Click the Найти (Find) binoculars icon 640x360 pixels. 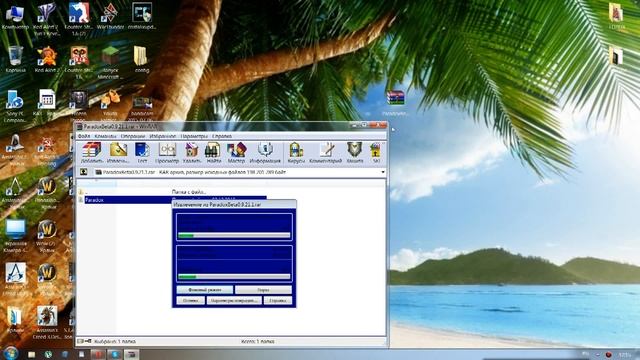click(x=213, y=153)
